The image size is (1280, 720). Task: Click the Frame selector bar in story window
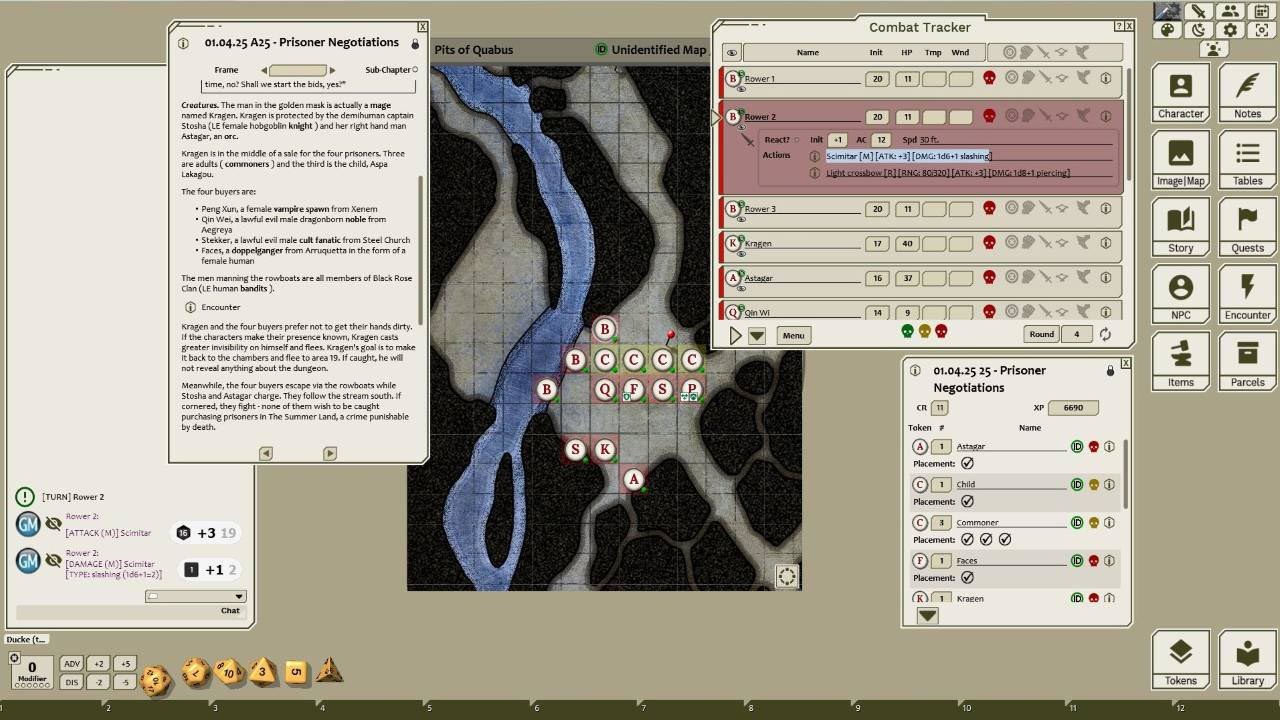pyautogui.click(x=298, y=70)
